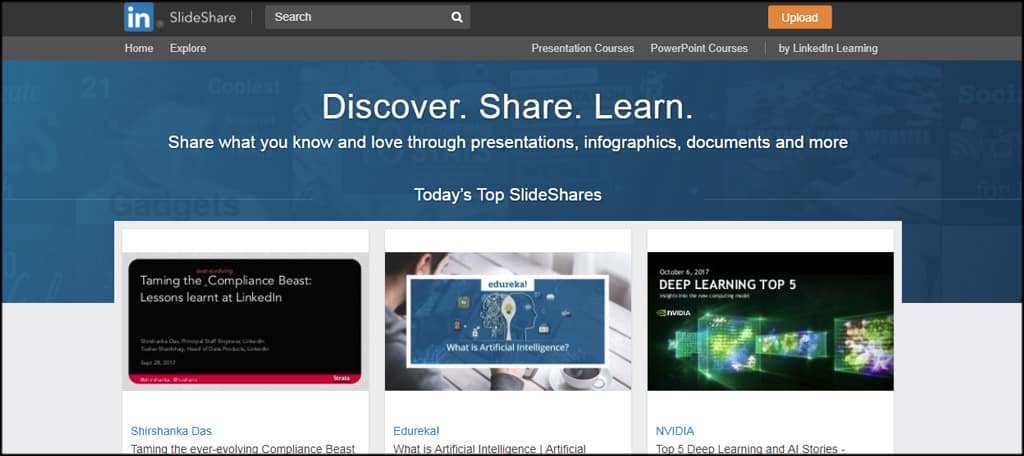The image size is (1024, 456).
Task: Click the Today's Top SlideShares heading
Action: [x=507, y=195]
